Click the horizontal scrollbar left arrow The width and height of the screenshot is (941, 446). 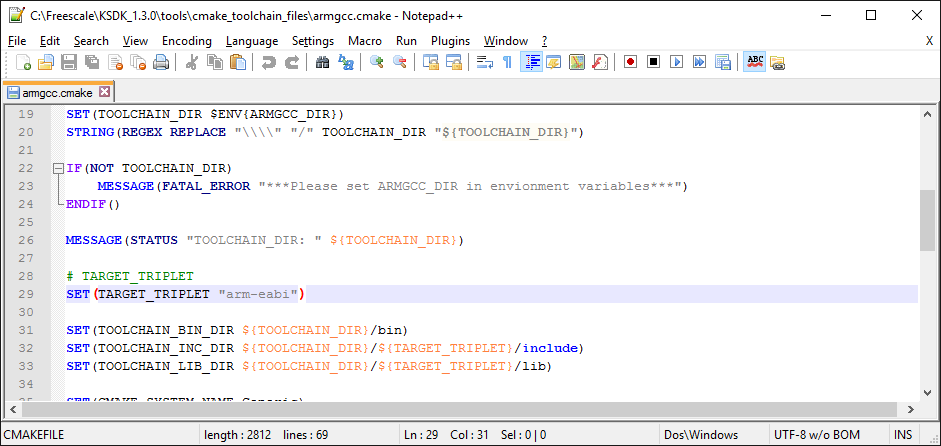click(12, 409)
